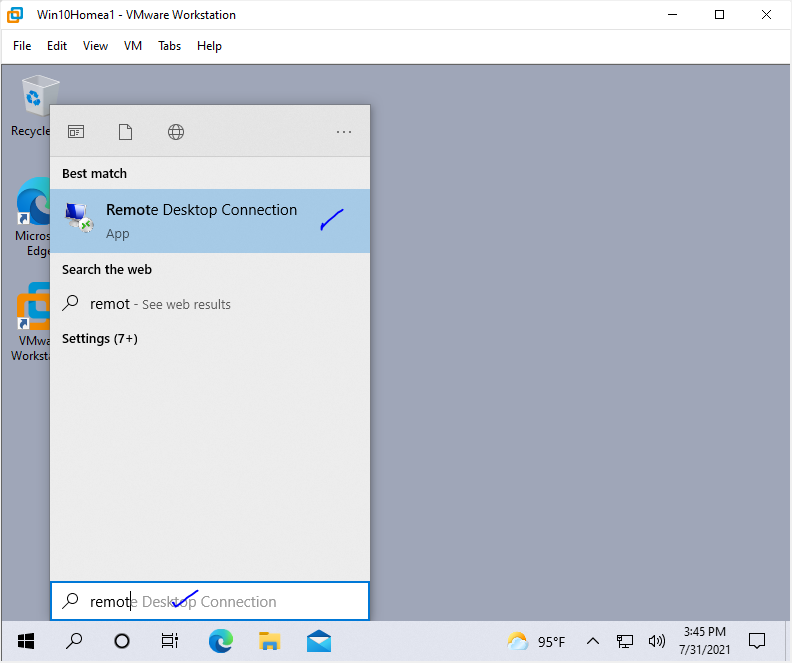Click the 3:45 PM date and time clock
The image size is (792, 663).
(x=705, y=641)
